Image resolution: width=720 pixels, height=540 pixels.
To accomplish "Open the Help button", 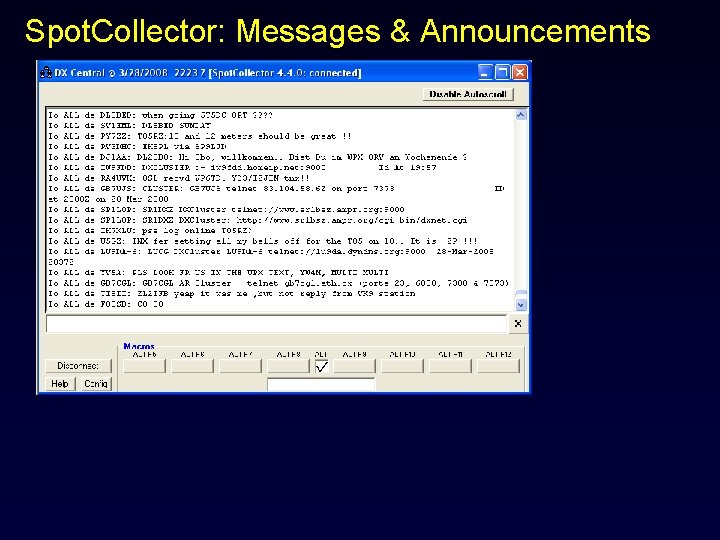I will point(60,383).
